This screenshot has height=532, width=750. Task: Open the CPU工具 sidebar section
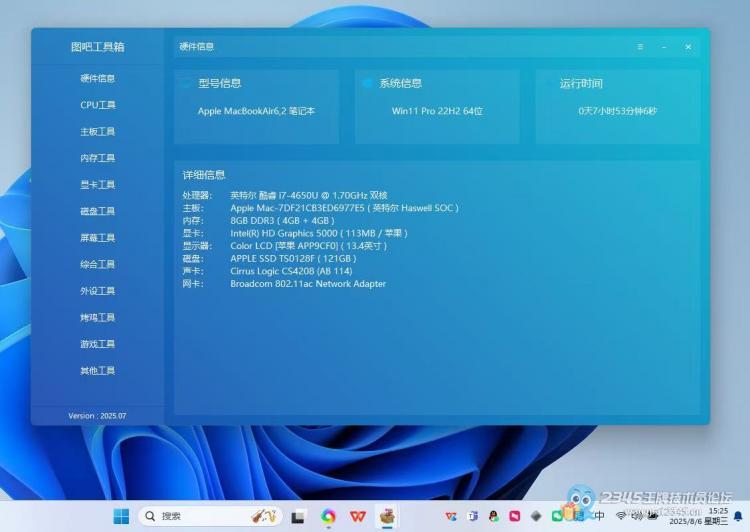(x=98, y=105)
